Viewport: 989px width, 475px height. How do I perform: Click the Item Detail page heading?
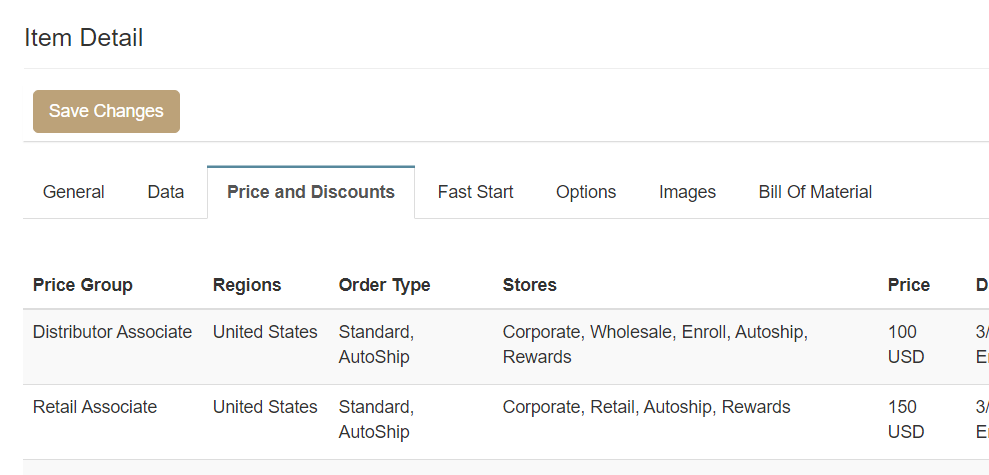(x=84, y=38)
